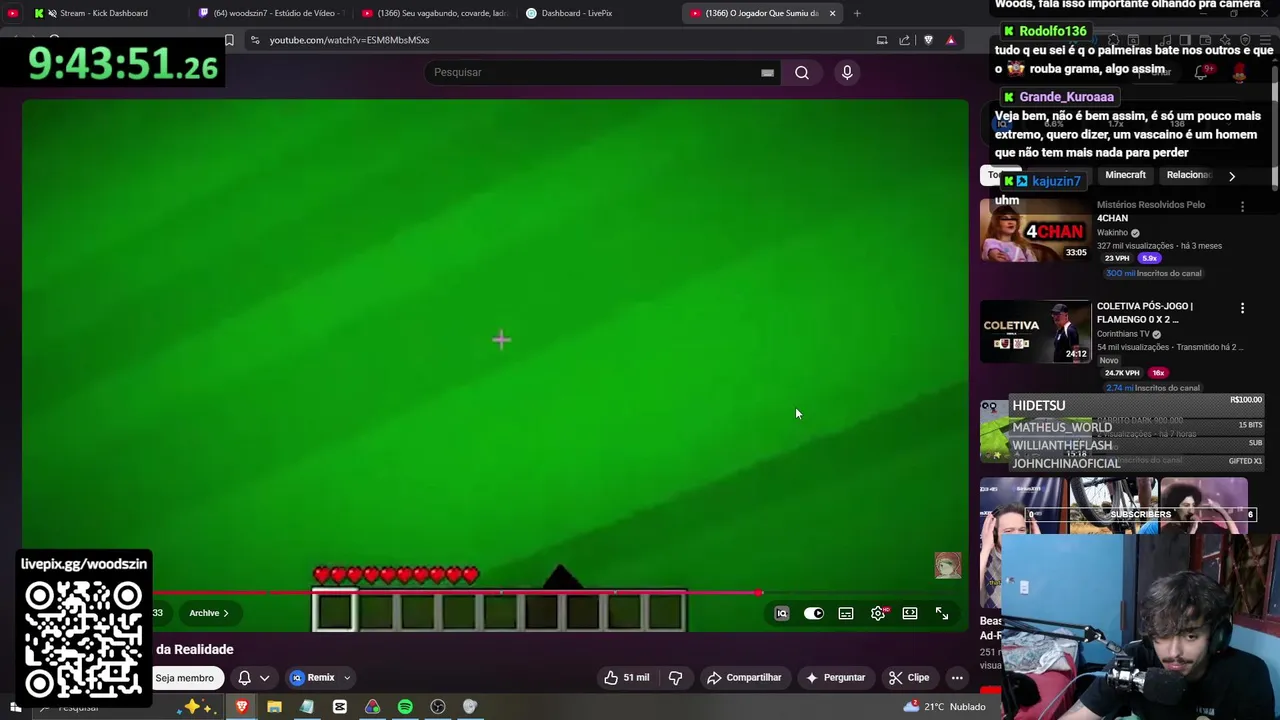Open options menu for COLETIVA video
This screenshot has height=720, width=1280.
pyautogui.click(x=1242, y=308)
